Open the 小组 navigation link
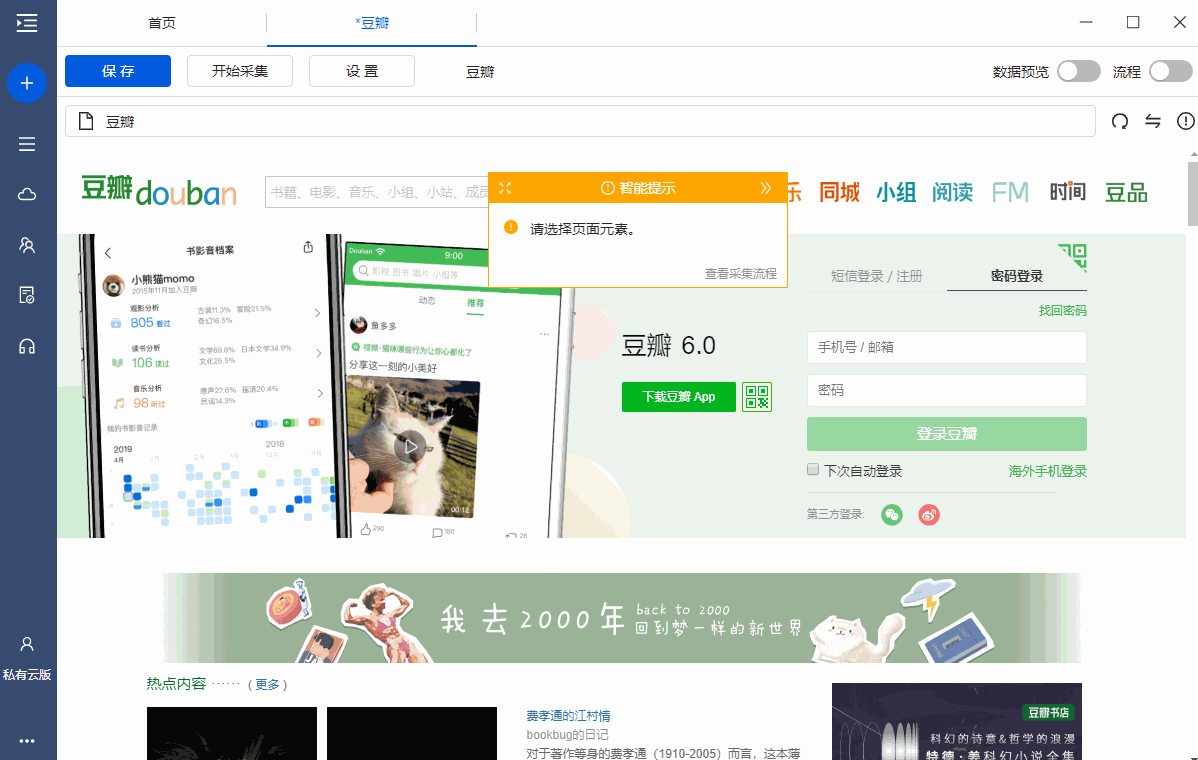The height and width of the screenshot is (760, 1198). click(896, 192)
